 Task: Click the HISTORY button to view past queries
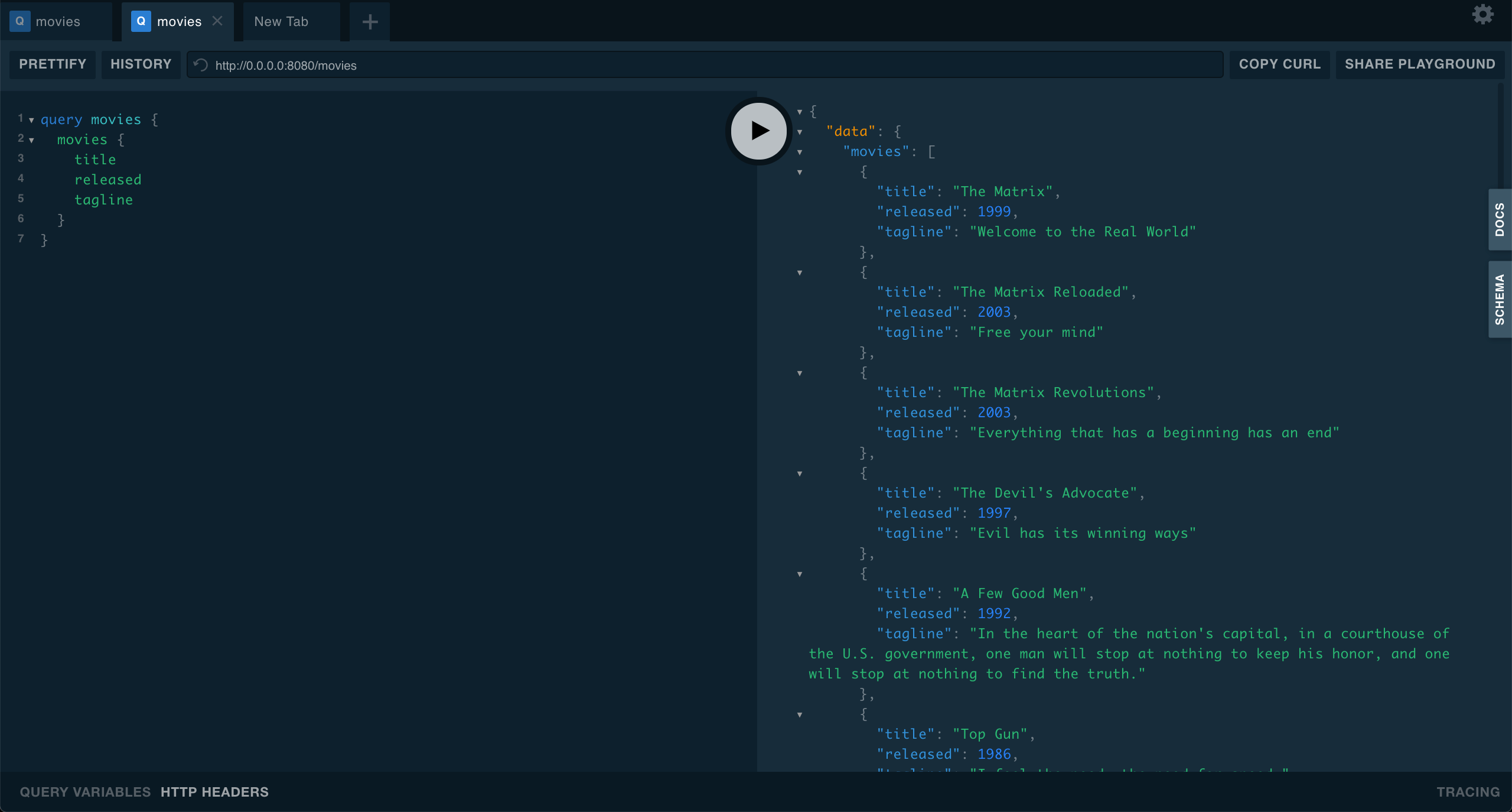point(141,63)
